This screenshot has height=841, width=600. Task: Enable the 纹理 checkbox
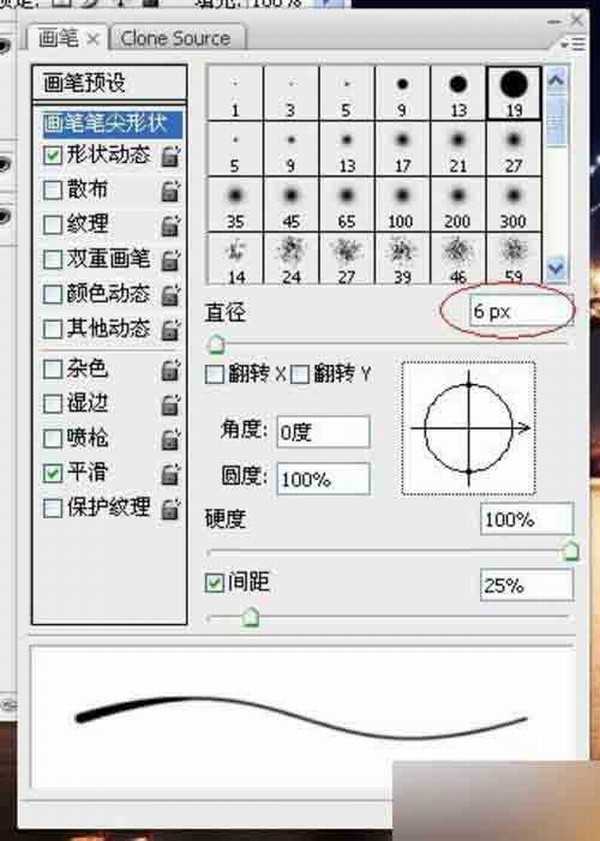[53, 225]
